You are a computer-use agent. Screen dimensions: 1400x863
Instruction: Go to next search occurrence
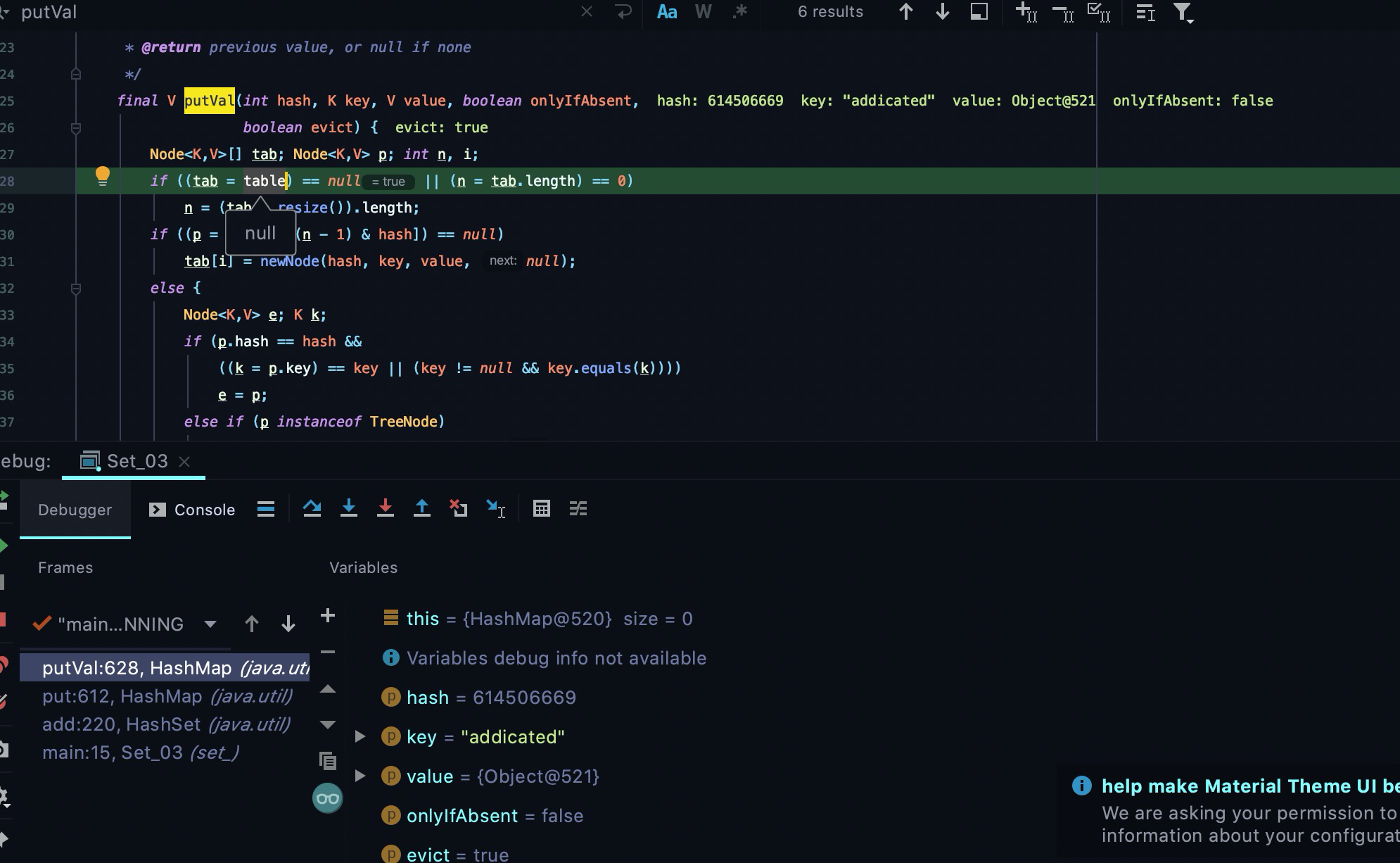[943, 12]
